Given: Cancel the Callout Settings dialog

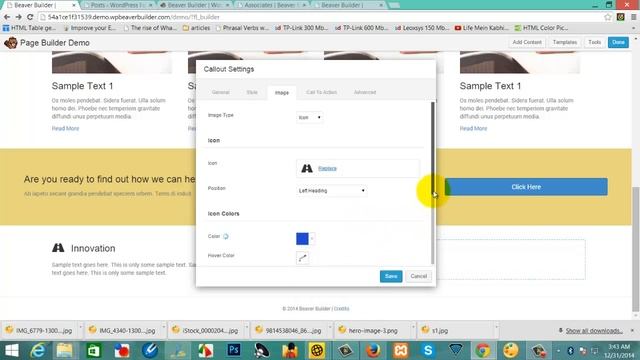Looking at the screenshot, I should [418, 276].
